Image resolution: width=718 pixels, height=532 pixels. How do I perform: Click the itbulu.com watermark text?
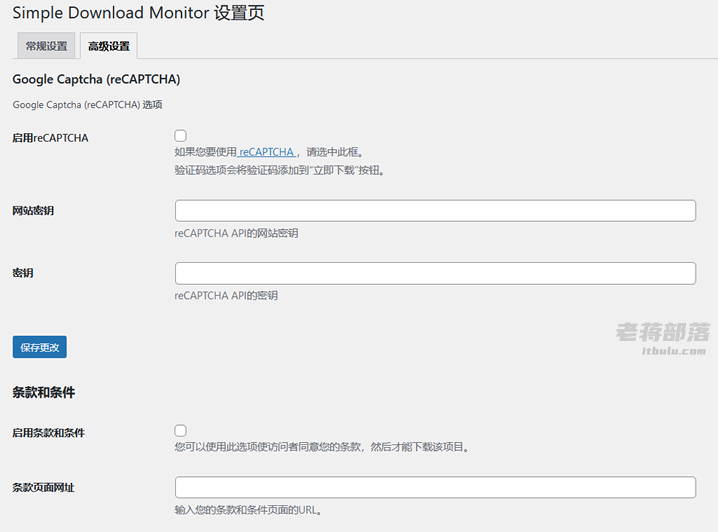click(x=674, y=351)
